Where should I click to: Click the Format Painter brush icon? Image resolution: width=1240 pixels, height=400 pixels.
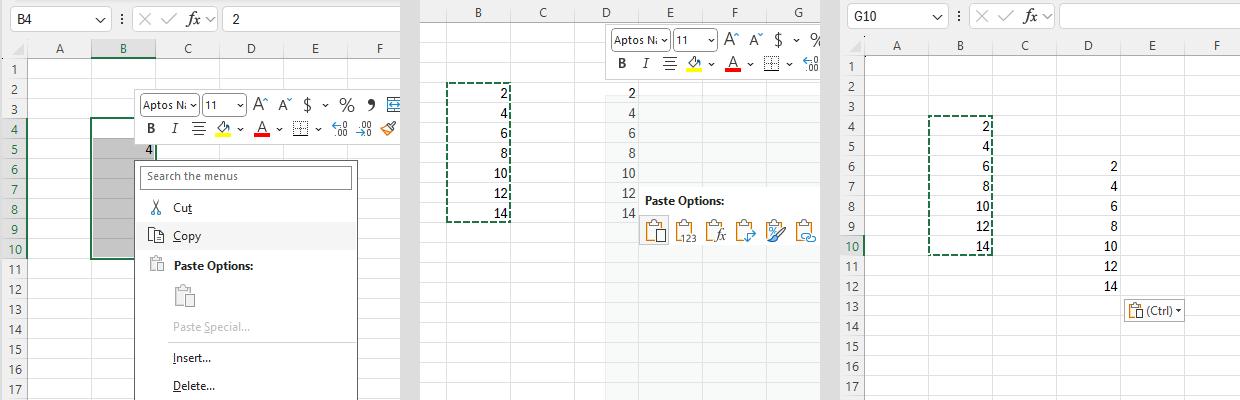(x=389, y=129)
